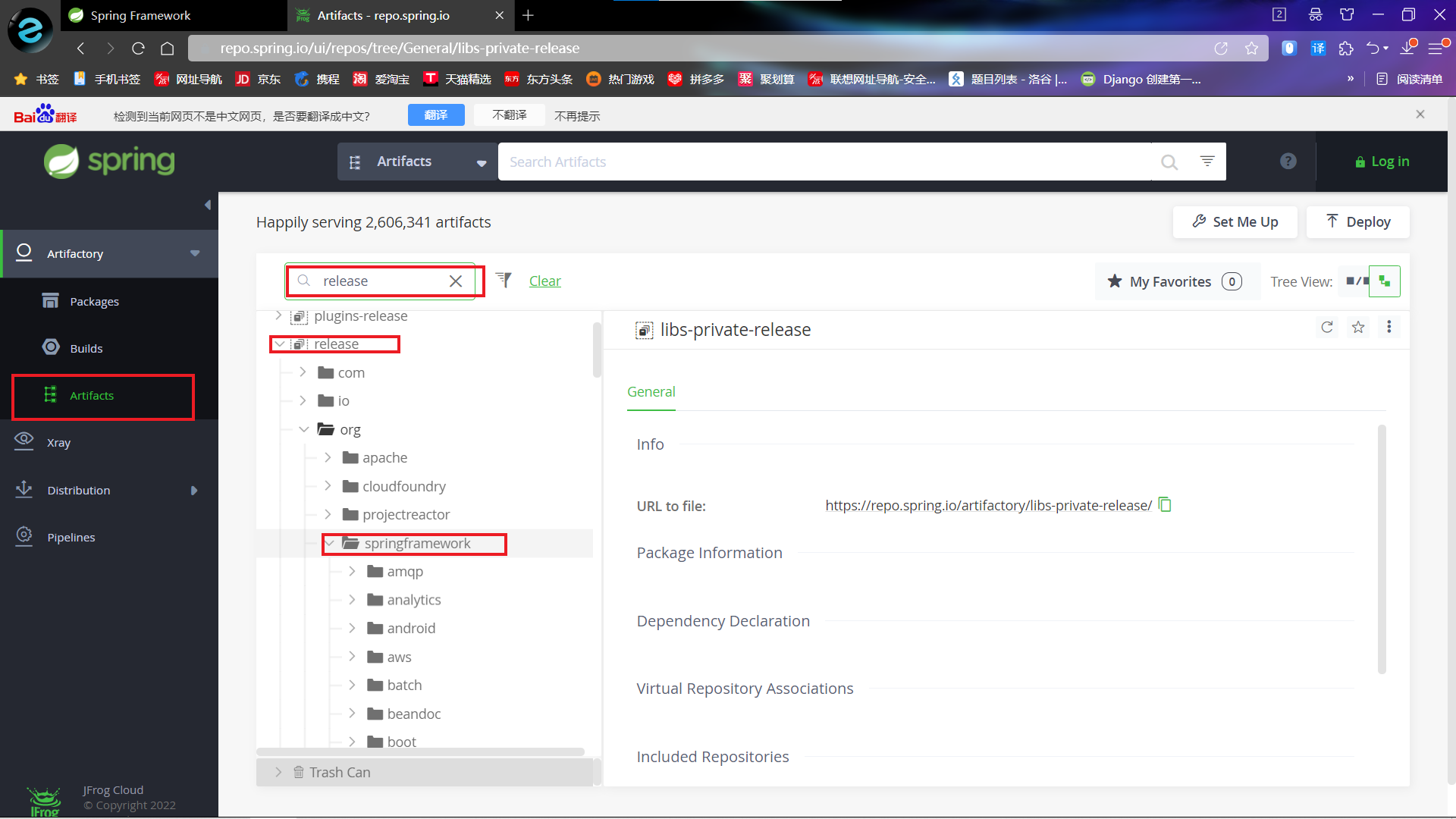Select the android folder
The height and width of the screenshot is (819, 1456).
[x=411, y=629]
